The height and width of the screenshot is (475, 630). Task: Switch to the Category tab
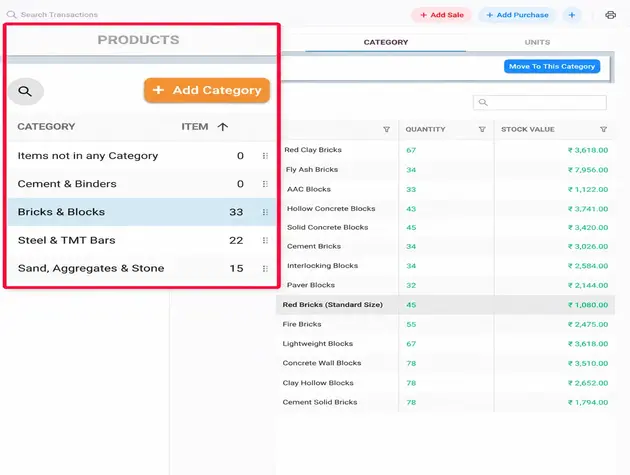pyautogui.click(x=386, y=42)
